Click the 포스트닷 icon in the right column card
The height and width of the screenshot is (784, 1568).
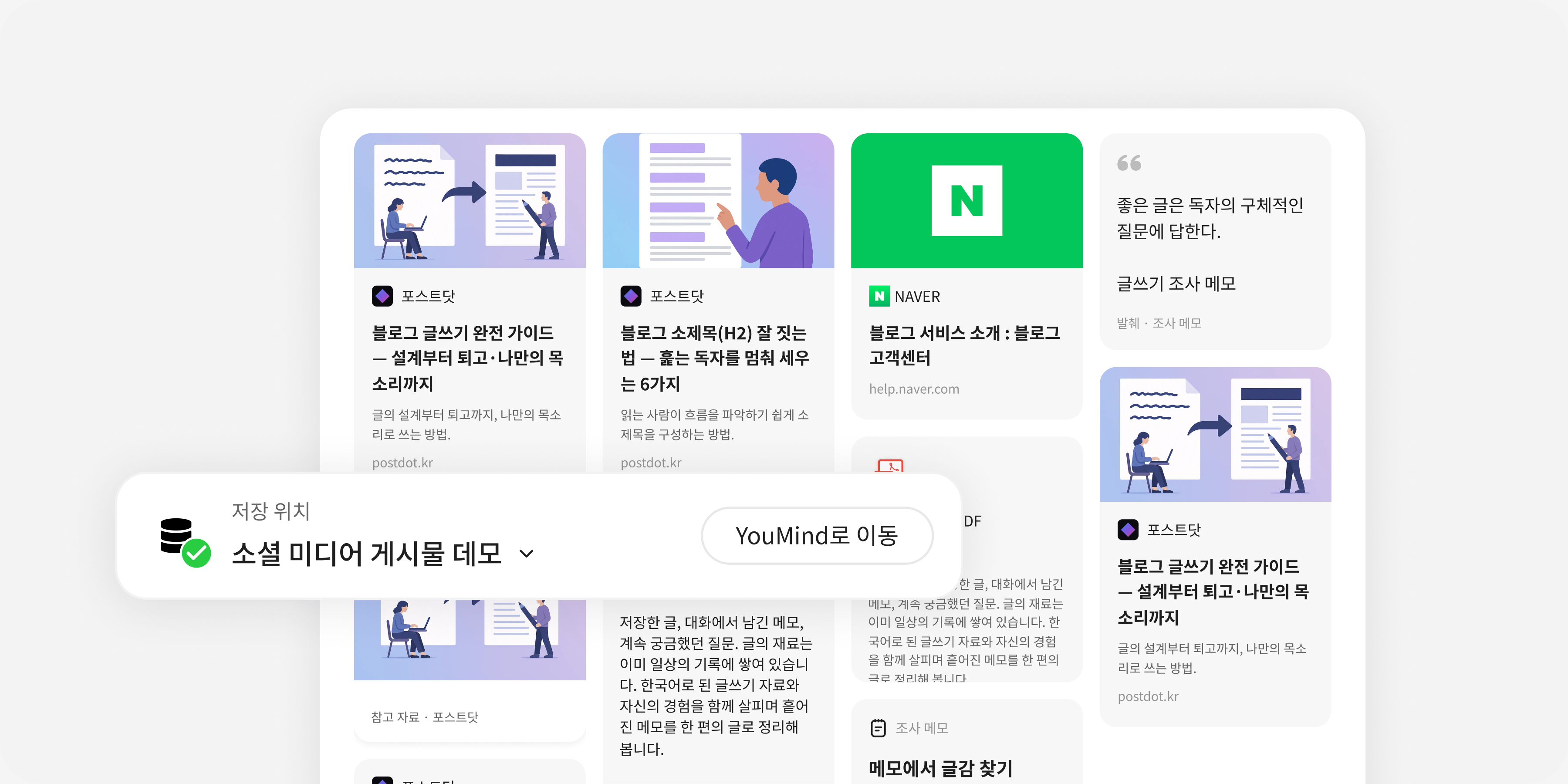[x=1128, y=530]
